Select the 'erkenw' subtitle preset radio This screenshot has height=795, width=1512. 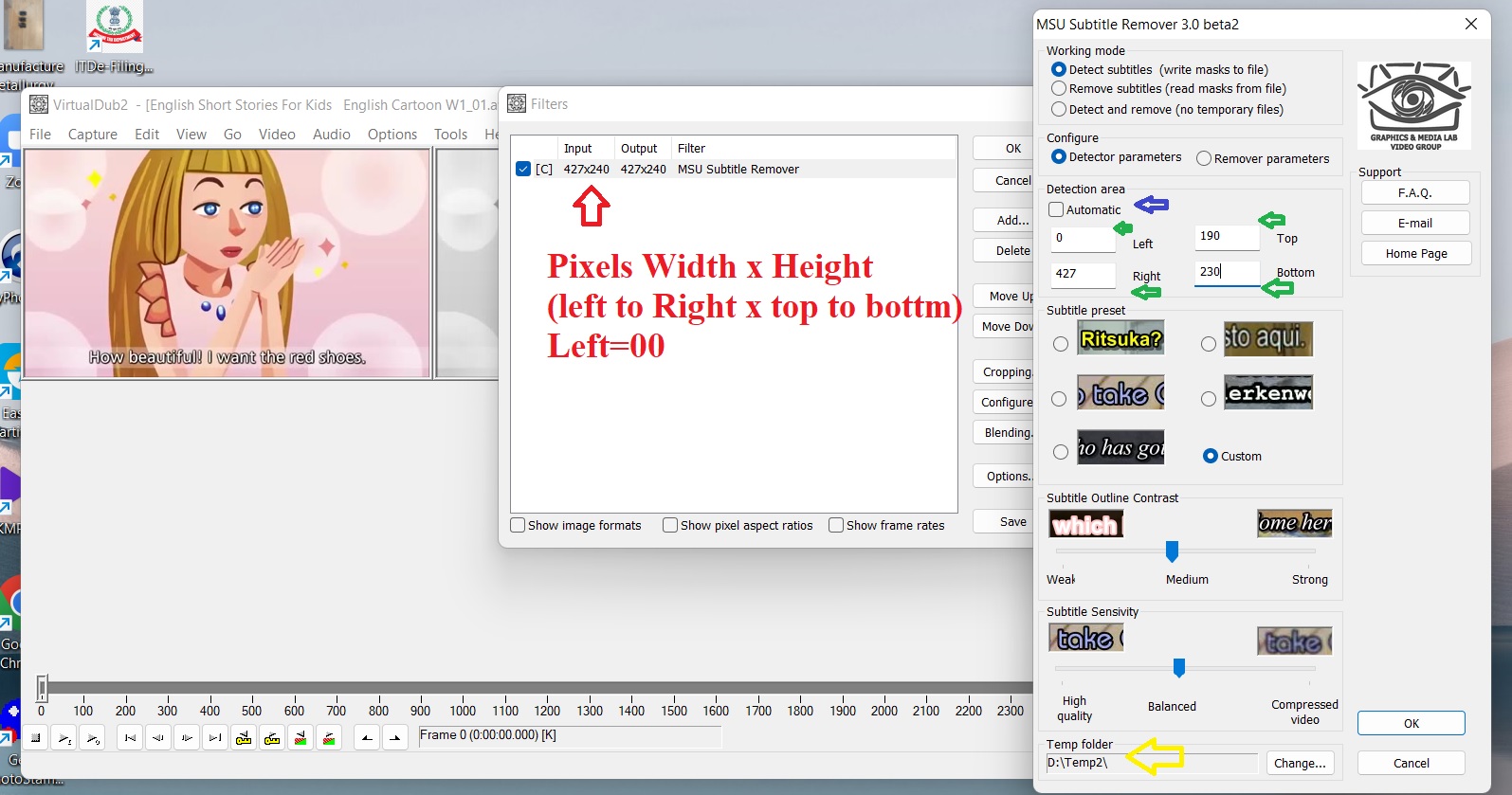[1209, 399]
